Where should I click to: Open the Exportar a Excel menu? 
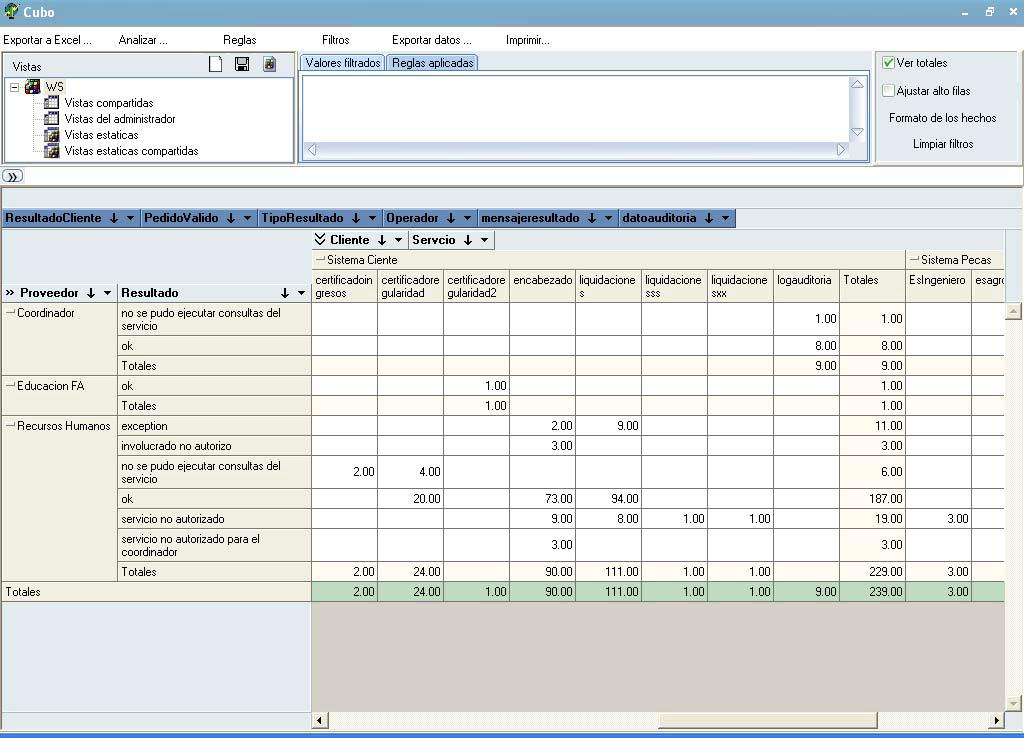[x=47, y=40]
